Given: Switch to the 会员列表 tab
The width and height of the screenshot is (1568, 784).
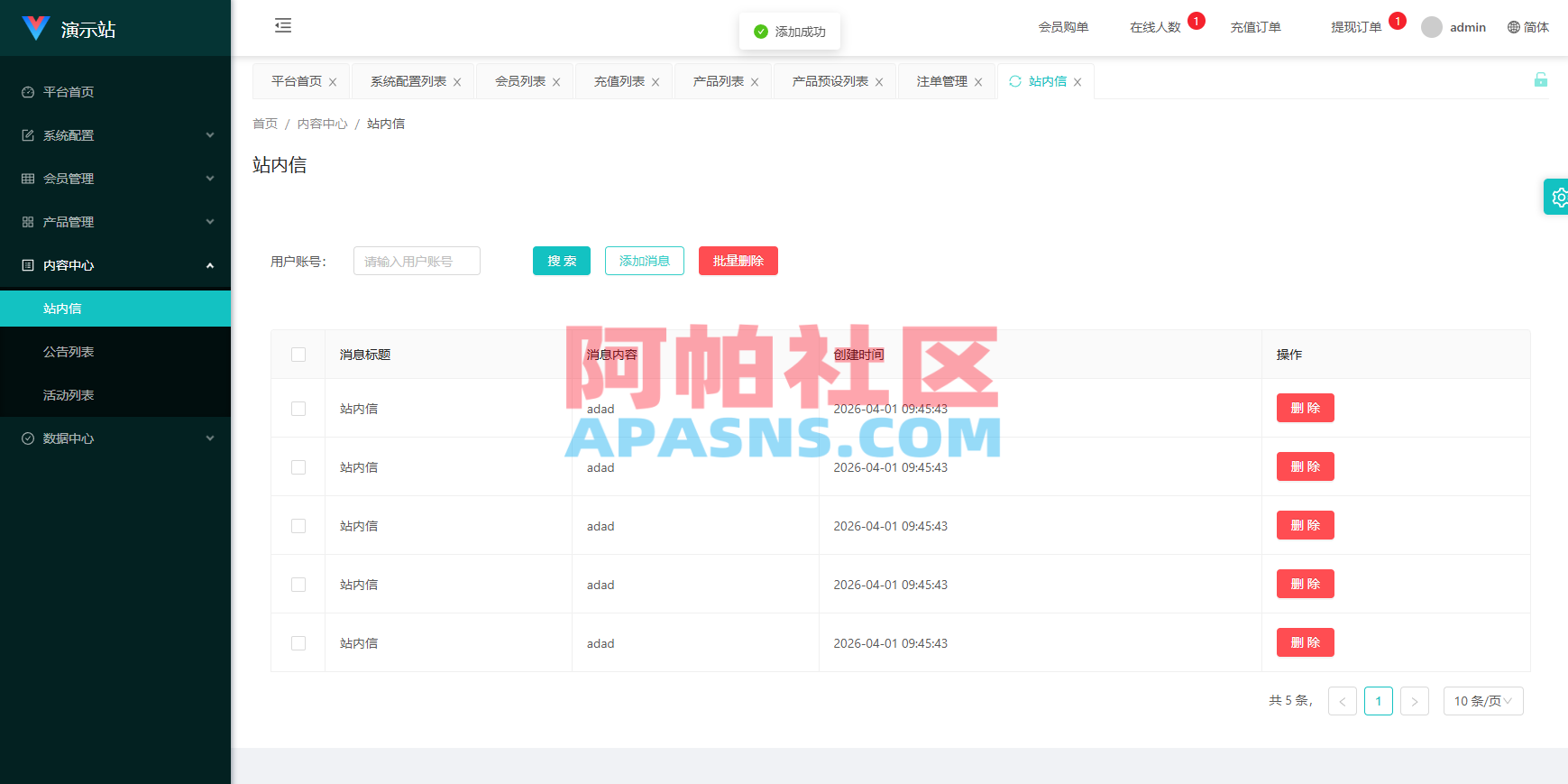Looking at the screenshot, I should (x=520, y=81).
